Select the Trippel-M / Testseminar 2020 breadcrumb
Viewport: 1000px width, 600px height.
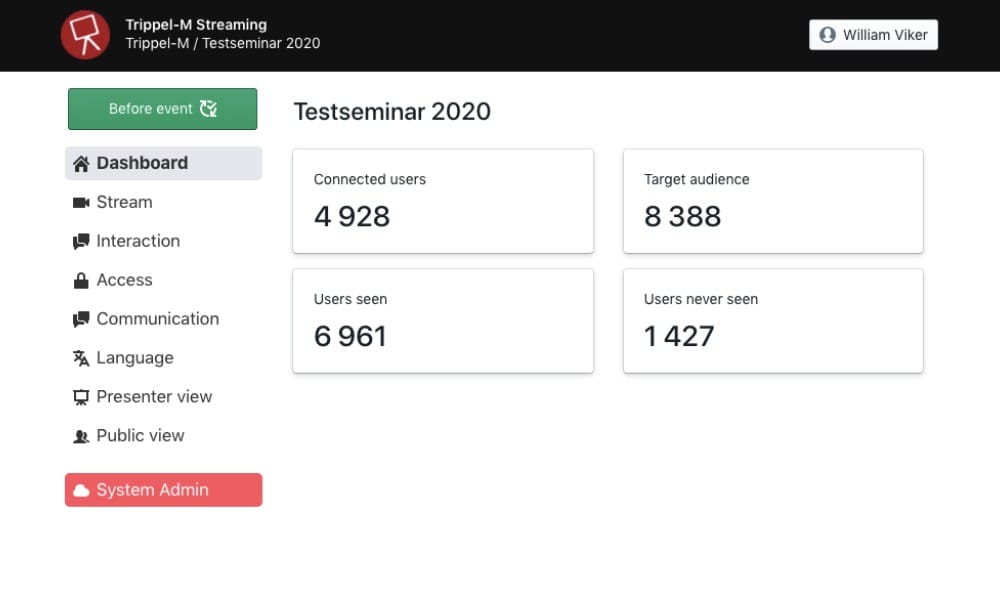point(223,43)
